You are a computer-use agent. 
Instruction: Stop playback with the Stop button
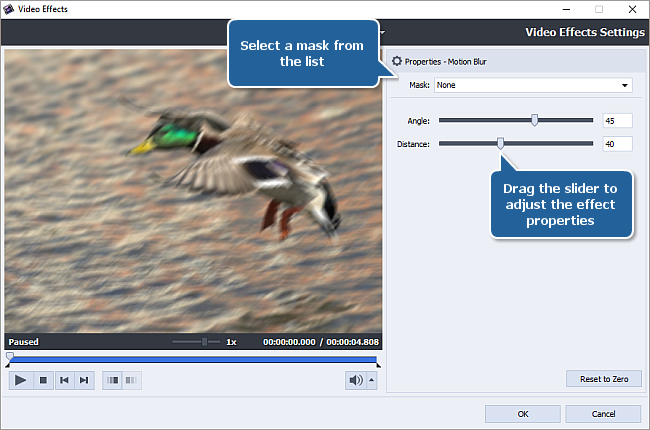pyautogui.click(x=43, y=380)
